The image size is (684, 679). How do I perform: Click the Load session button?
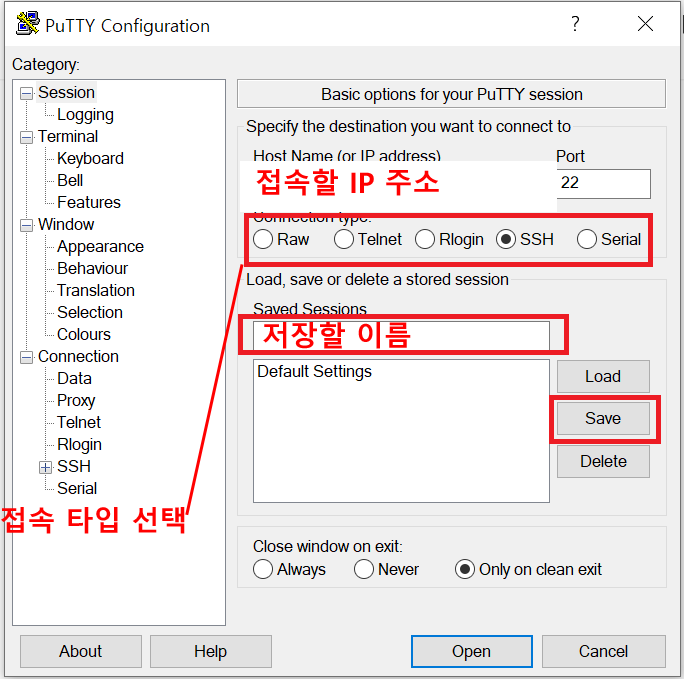point(603,376)
